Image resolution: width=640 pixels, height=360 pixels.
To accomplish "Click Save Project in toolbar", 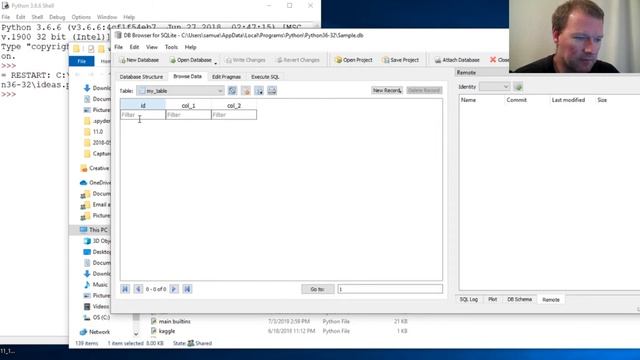I will coord(400,60).
